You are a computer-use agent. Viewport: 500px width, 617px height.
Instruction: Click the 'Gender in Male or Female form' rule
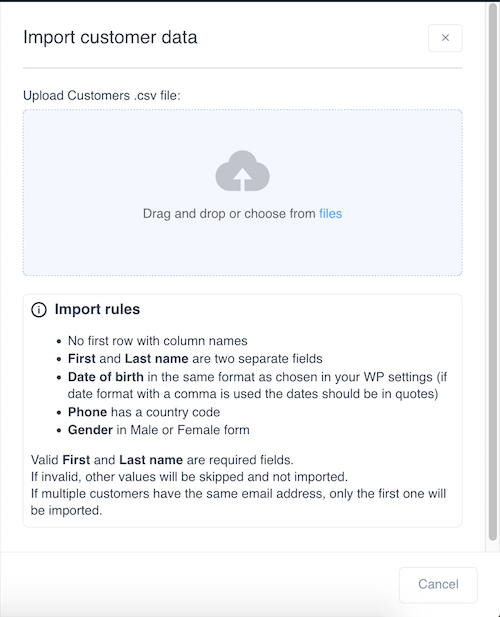(x=159, y=430)
